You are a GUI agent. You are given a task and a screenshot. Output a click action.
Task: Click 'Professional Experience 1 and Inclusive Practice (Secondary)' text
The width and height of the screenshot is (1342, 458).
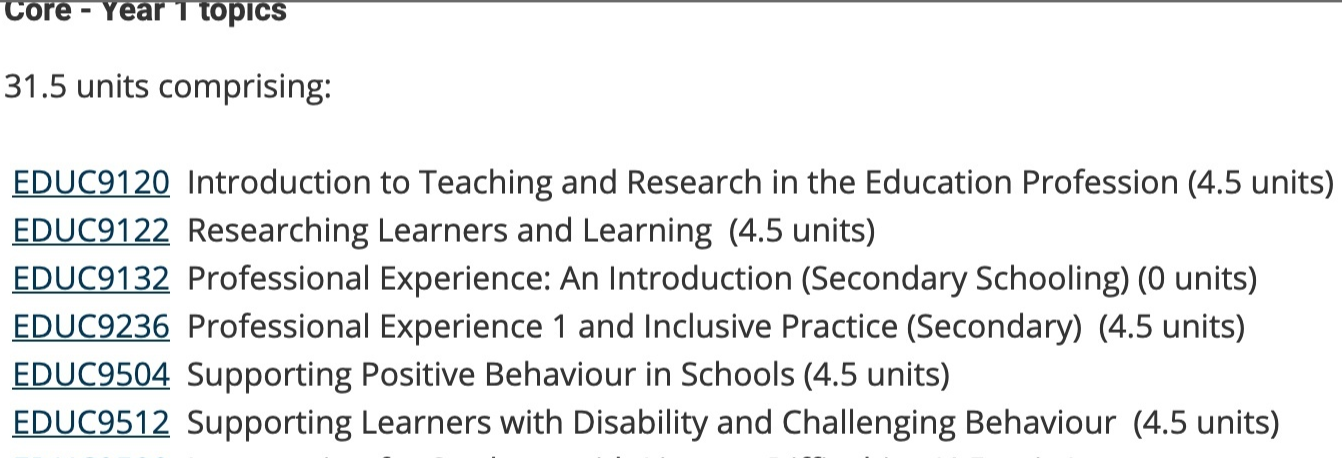click(635, 327)
